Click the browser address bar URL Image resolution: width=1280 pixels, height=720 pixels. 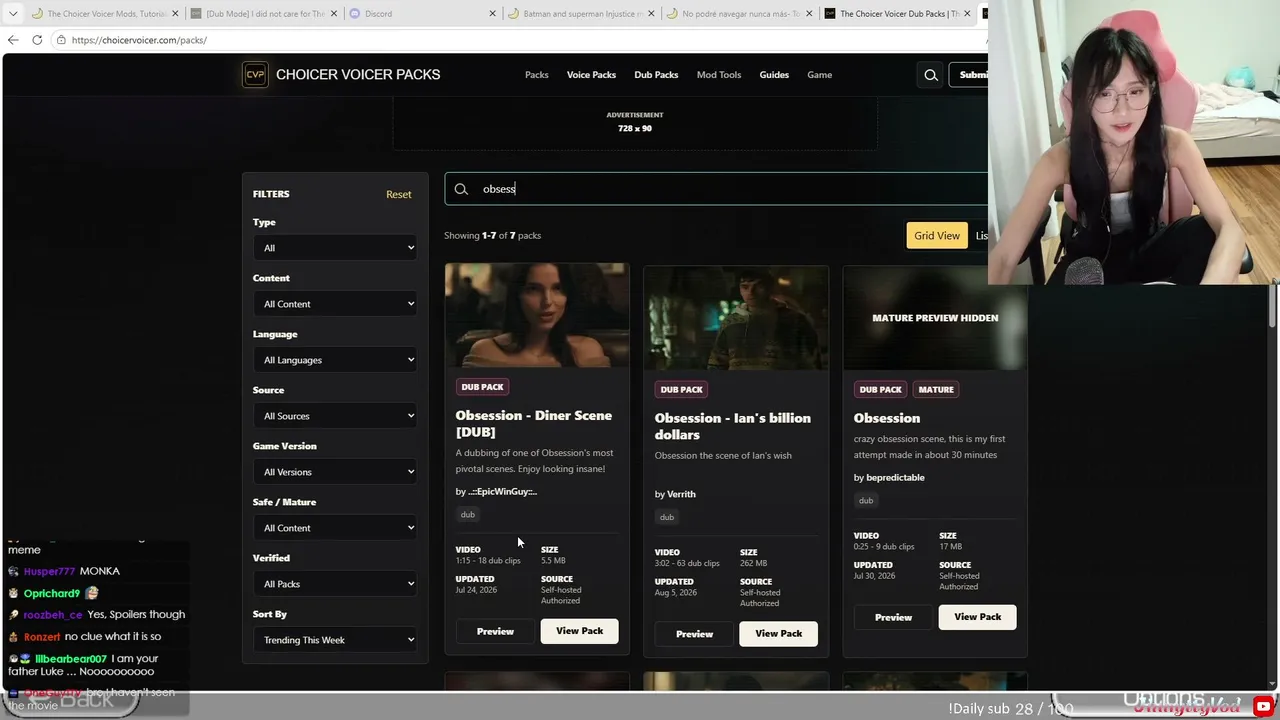pos(139,40)
